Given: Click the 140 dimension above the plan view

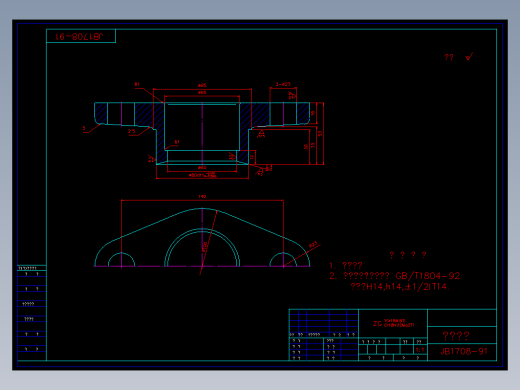Looking at the screenshot, I should tap(202, 196).
